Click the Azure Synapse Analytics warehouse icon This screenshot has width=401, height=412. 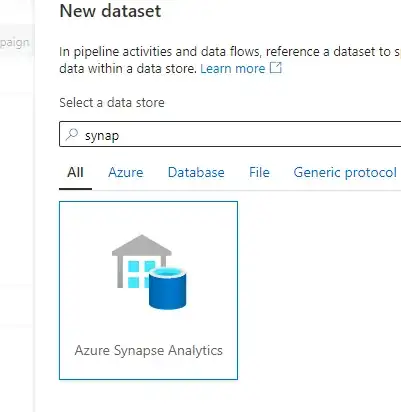(x=149, y=272)
